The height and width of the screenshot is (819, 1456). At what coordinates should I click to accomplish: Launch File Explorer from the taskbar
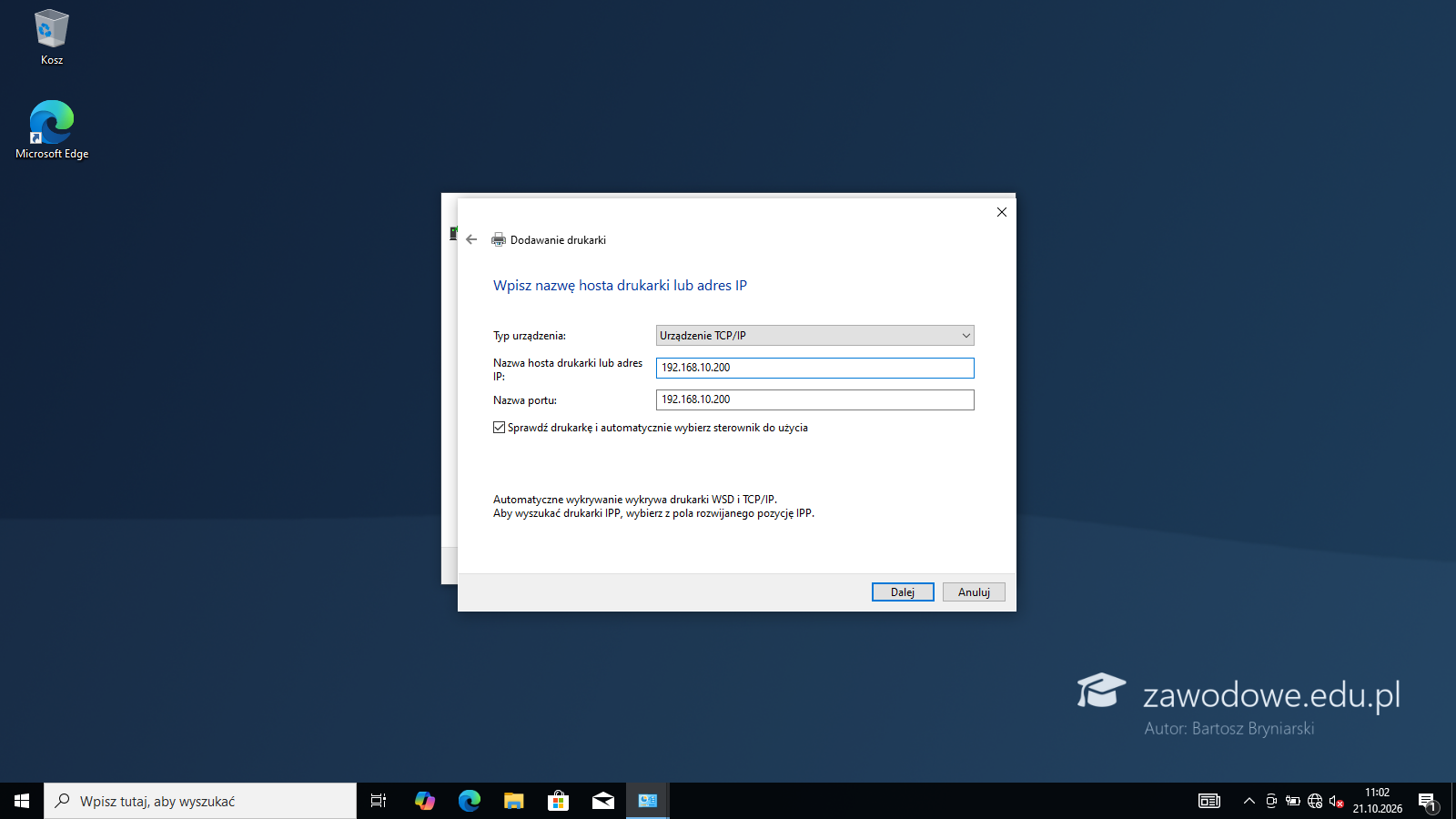[514, 801]
